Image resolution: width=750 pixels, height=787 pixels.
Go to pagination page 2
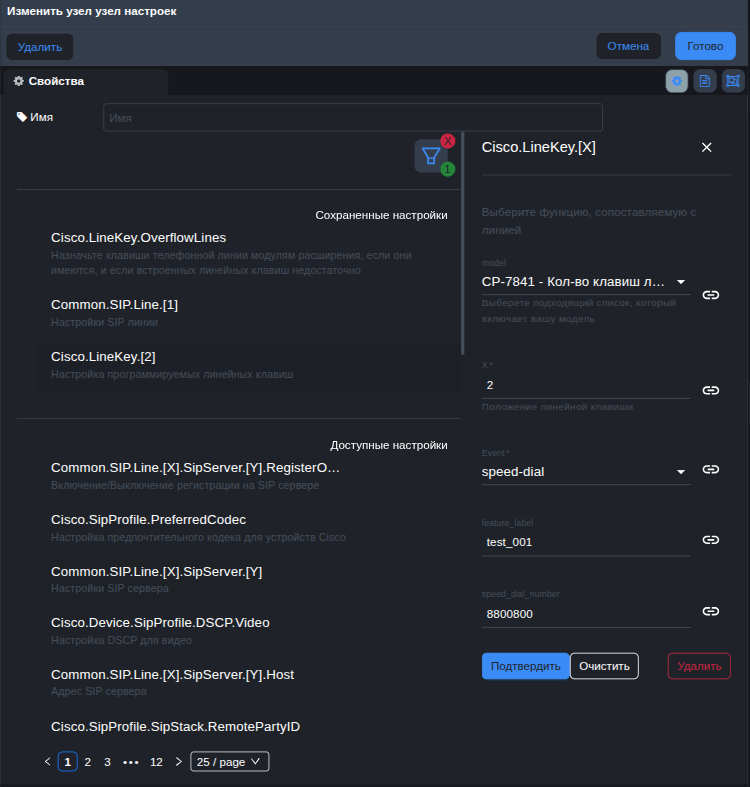click(x=88, y=762)
